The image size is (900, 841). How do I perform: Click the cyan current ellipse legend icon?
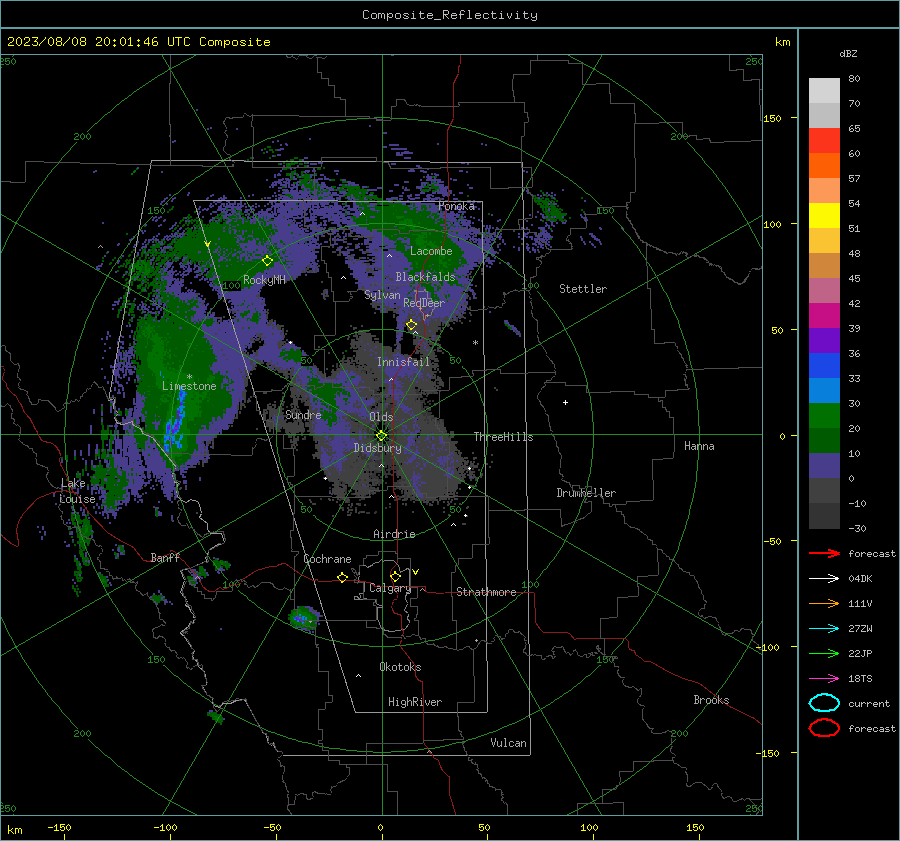point(824,703)
